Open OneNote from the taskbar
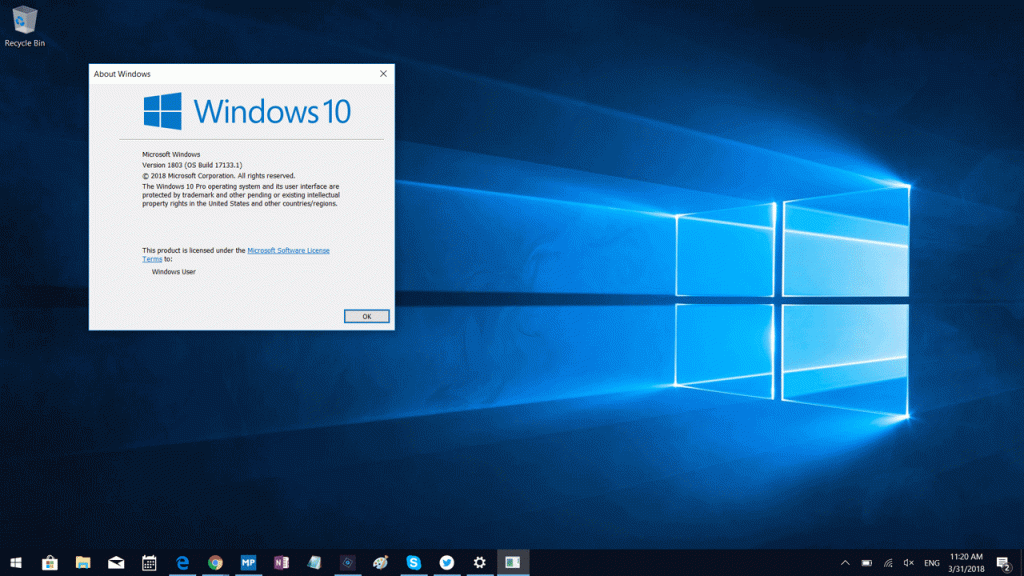The height and width of the screenshot is (576, 1024). click(x=281, y=562)
